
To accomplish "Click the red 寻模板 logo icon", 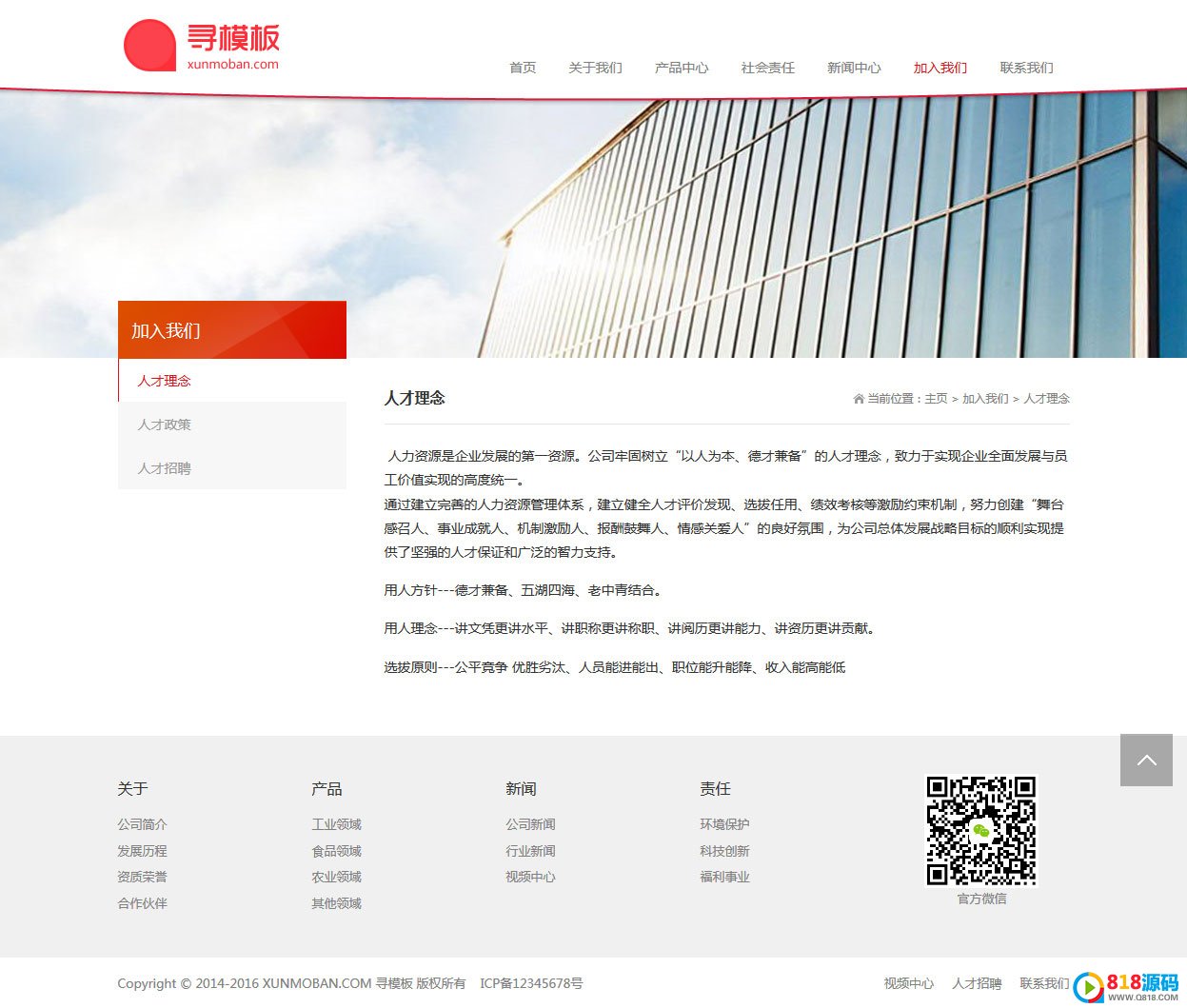I will pyautogui.click(x=150, y=45).
